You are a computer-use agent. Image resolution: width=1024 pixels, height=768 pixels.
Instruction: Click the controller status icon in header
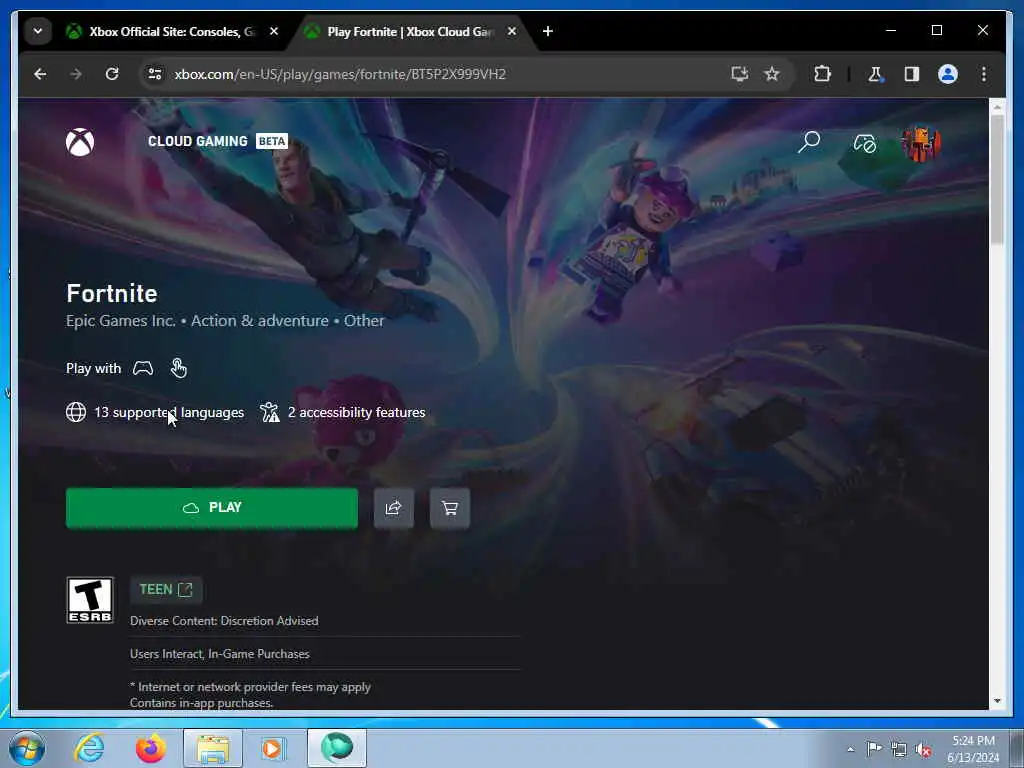pos(865,143)
